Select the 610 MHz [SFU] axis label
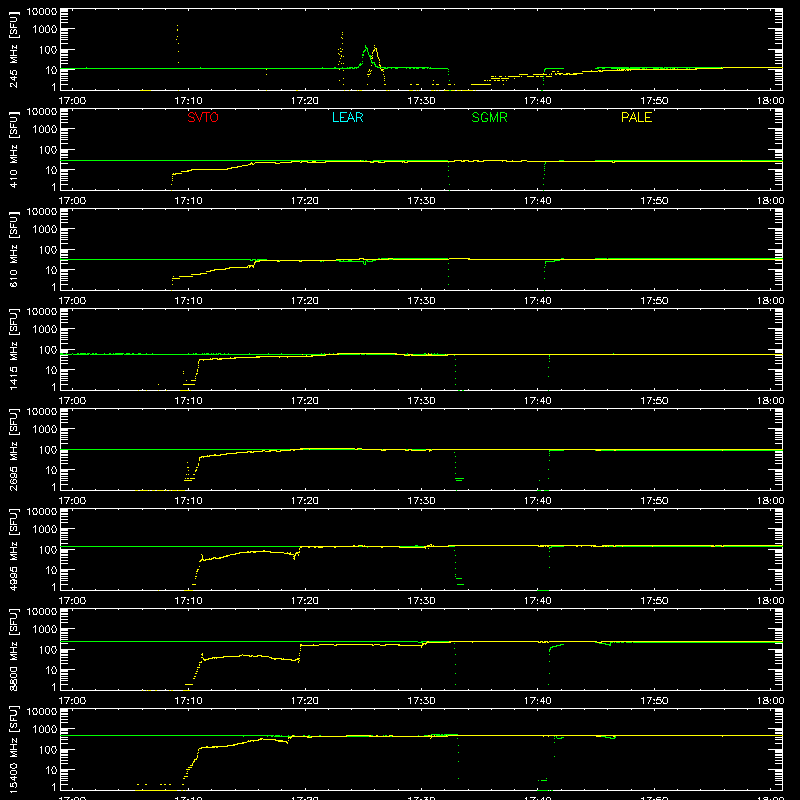The height and width of the screenshot is (800, 800). [14, 249]
